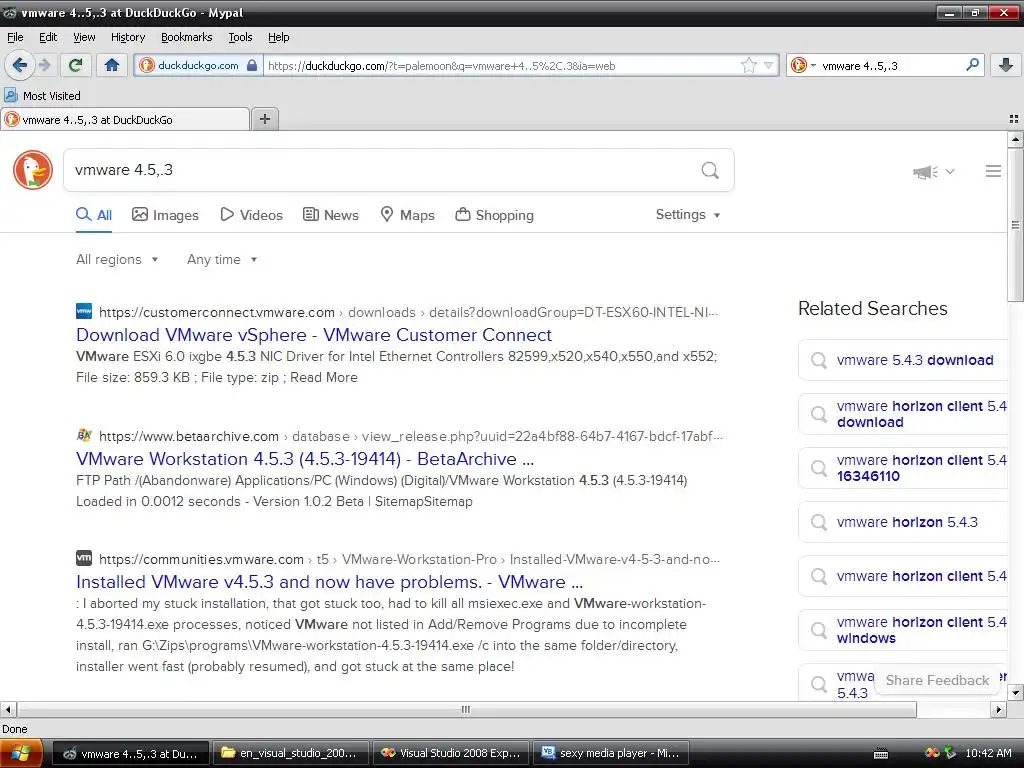This screenshot has width=1024, height=768.
Task: Bookmark this page with the star icon
Action: (748, 65)
